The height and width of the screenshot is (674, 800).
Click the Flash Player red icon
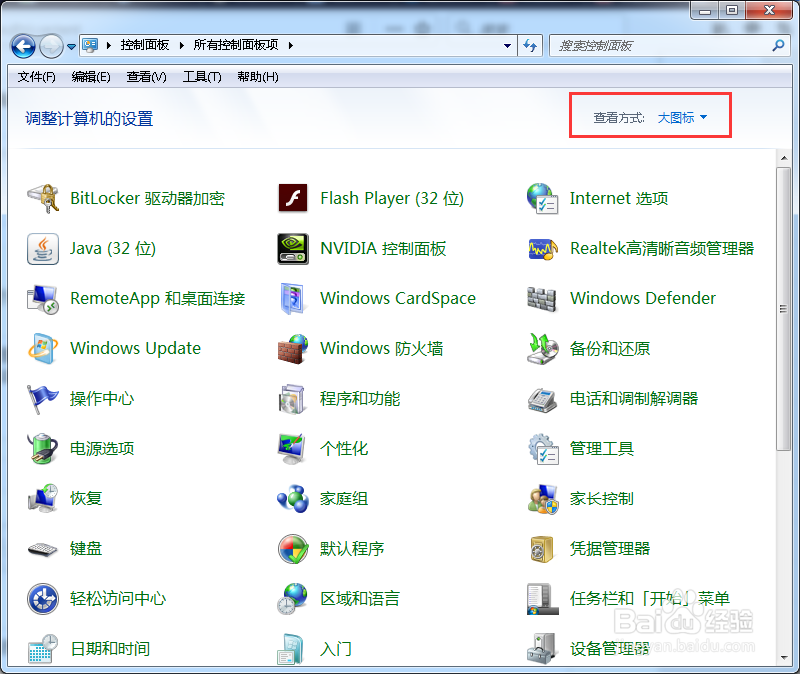tap(293, 198)
